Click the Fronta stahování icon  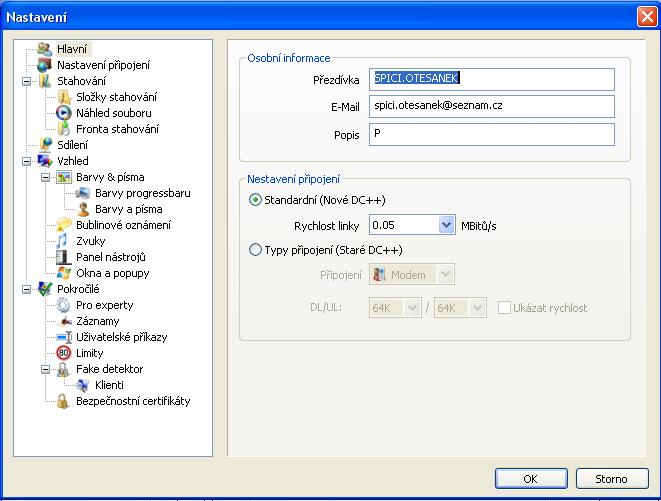(64, 129)
